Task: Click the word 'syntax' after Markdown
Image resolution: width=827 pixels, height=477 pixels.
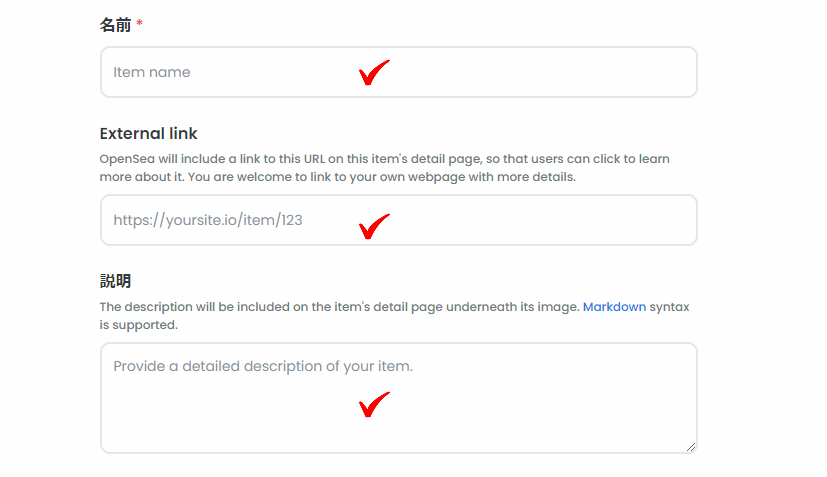Action: pyautogui.click(x=669, y=307)
